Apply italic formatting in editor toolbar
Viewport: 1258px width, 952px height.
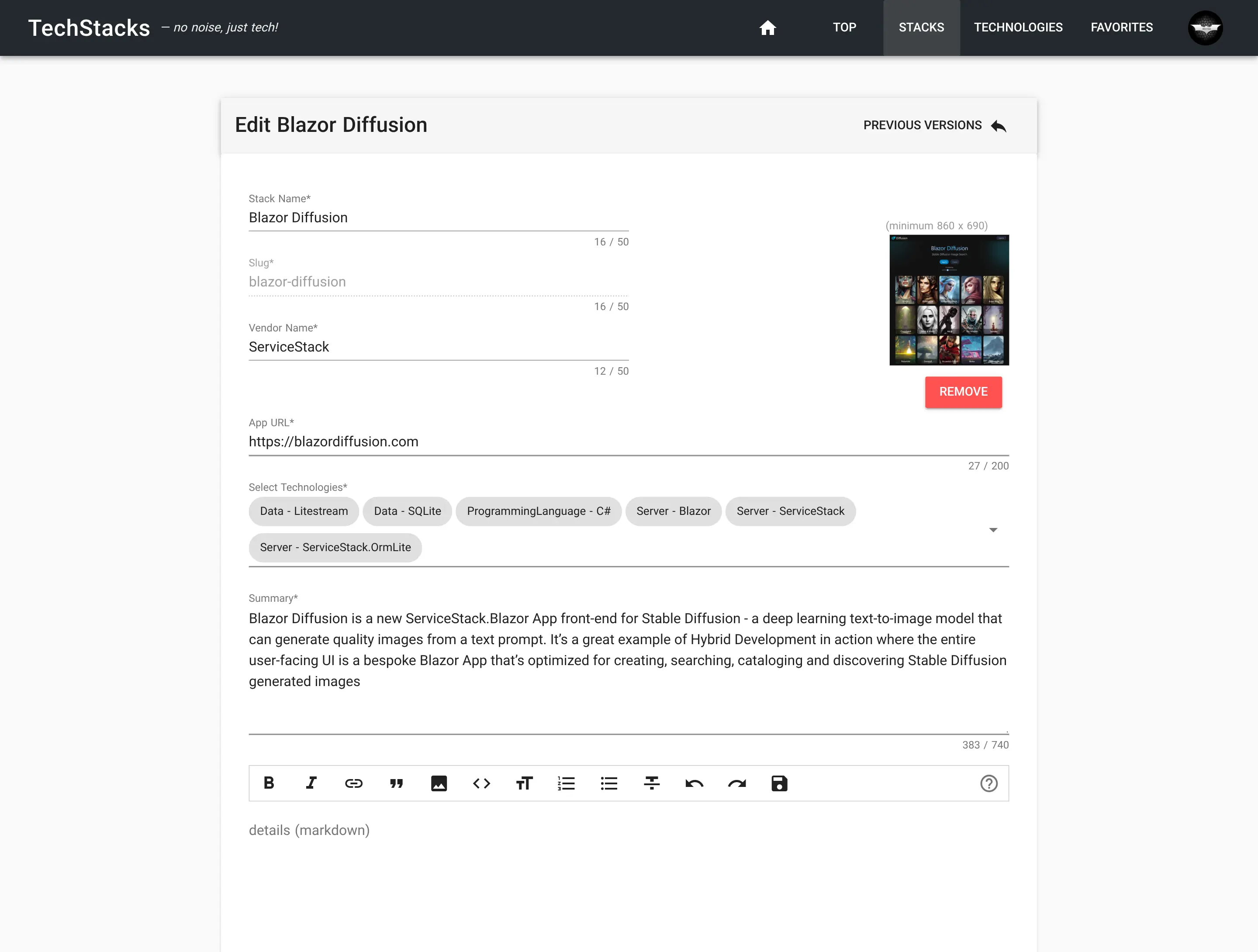point(311,783)
